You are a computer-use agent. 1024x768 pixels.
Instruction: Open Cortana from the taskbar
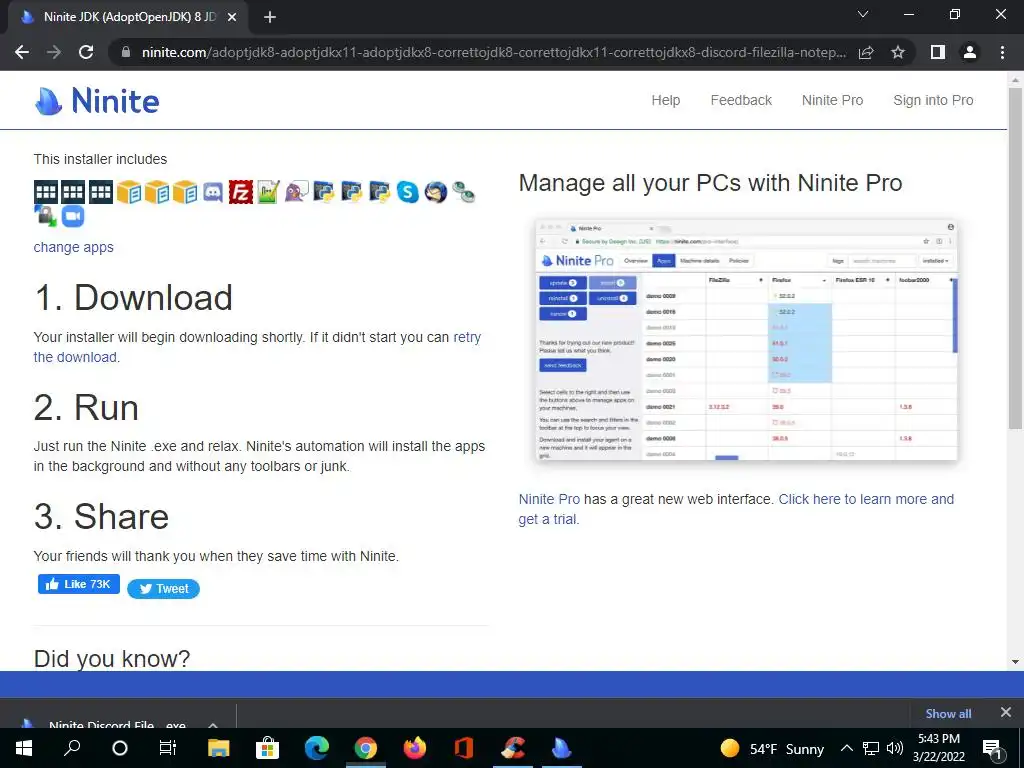coord(120,748)
